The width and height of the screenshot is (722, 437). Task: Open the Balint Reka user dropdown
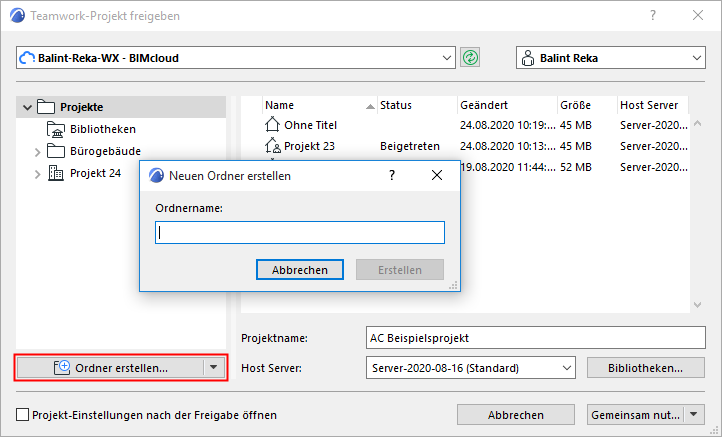(x=696, y=58)
